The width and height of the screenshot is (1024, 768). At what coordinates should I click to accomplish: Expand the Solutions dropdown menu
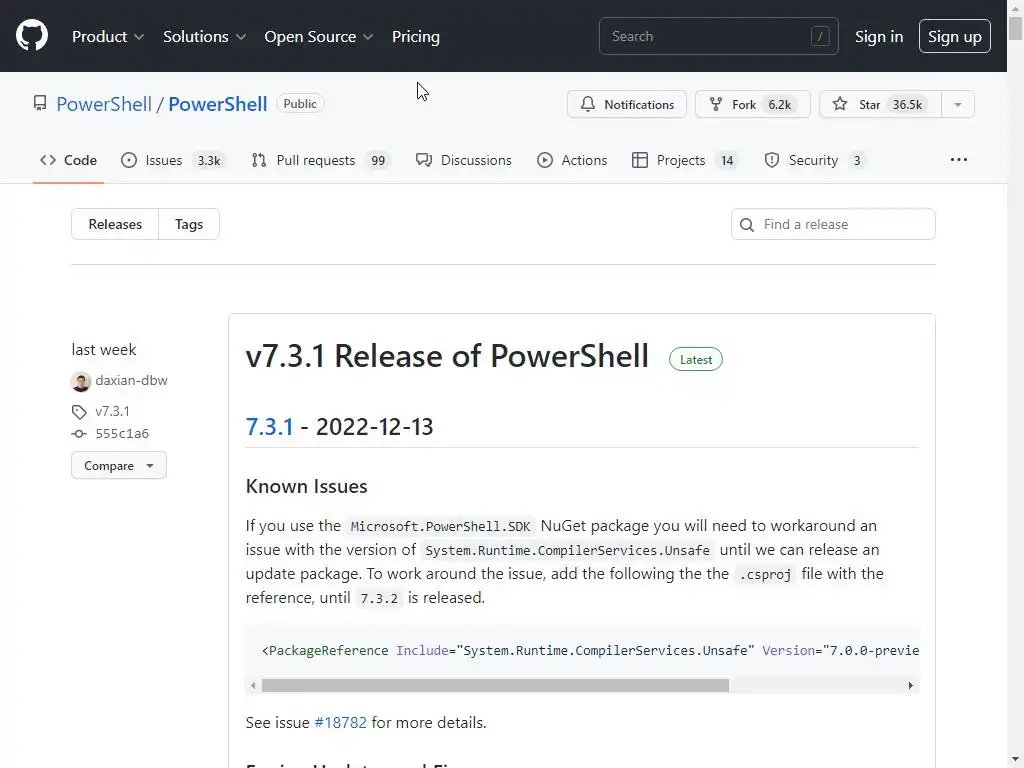point(205,36)
